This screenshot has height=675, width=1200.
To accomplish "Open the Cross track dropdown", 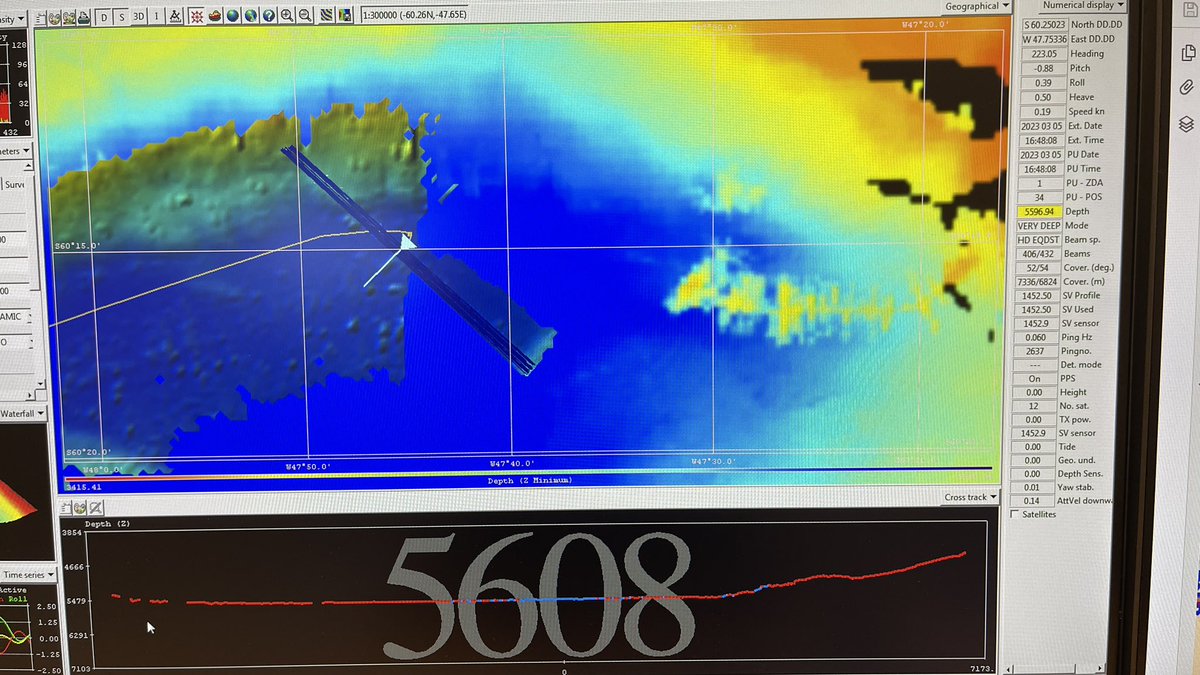I will (971, 497).
